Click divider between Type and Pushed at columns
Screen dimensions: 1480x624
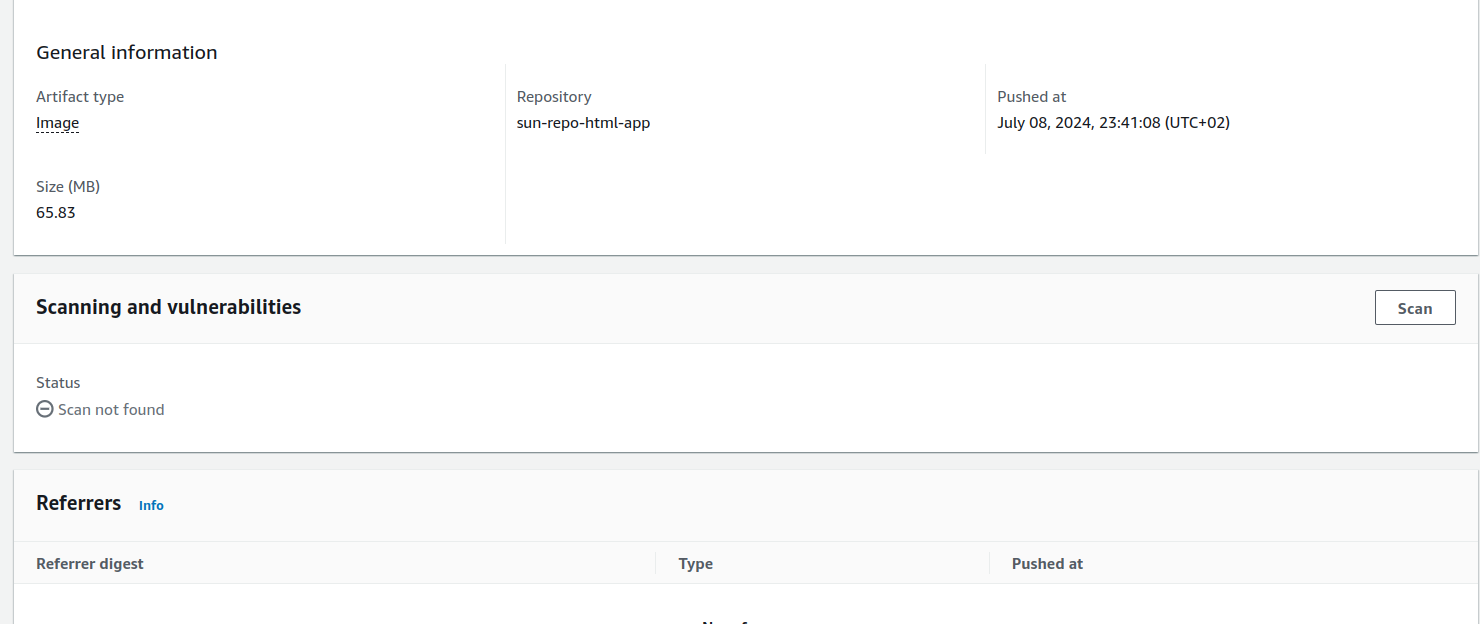pos(989,564)
